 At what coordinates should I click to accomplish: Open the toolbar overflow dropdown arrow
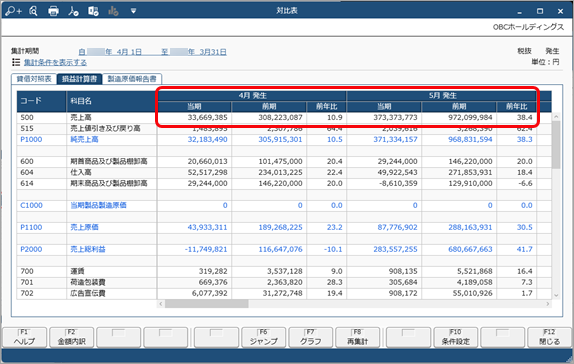(x=133, y=11)
